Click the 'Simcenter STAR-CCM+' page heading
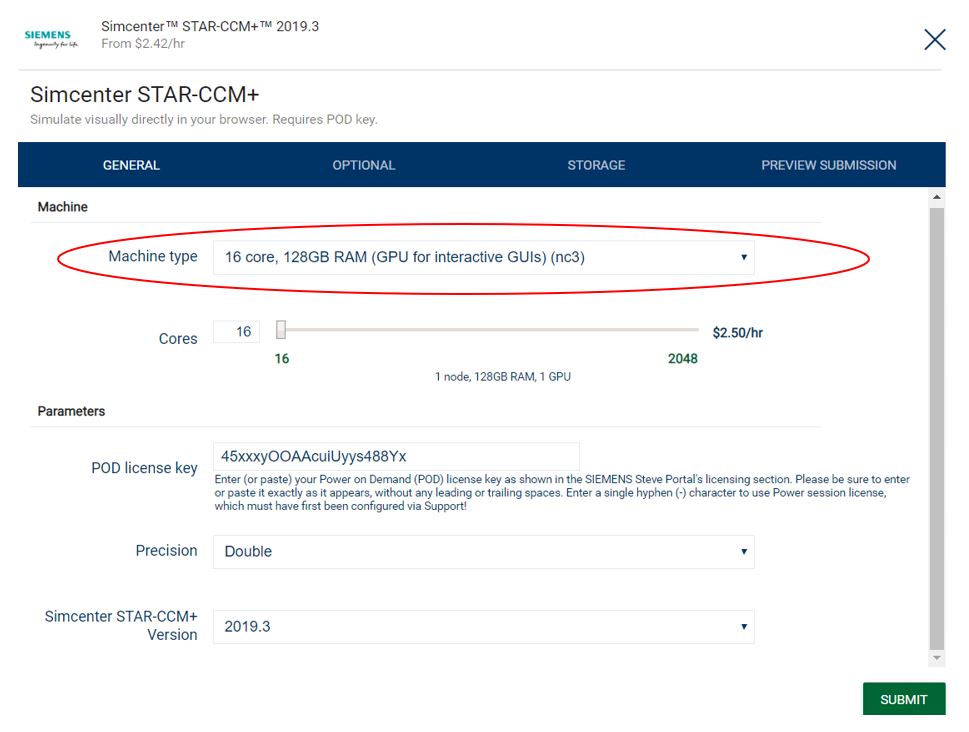The width and height of the screenshot is (969, 732). coord(145,95)
